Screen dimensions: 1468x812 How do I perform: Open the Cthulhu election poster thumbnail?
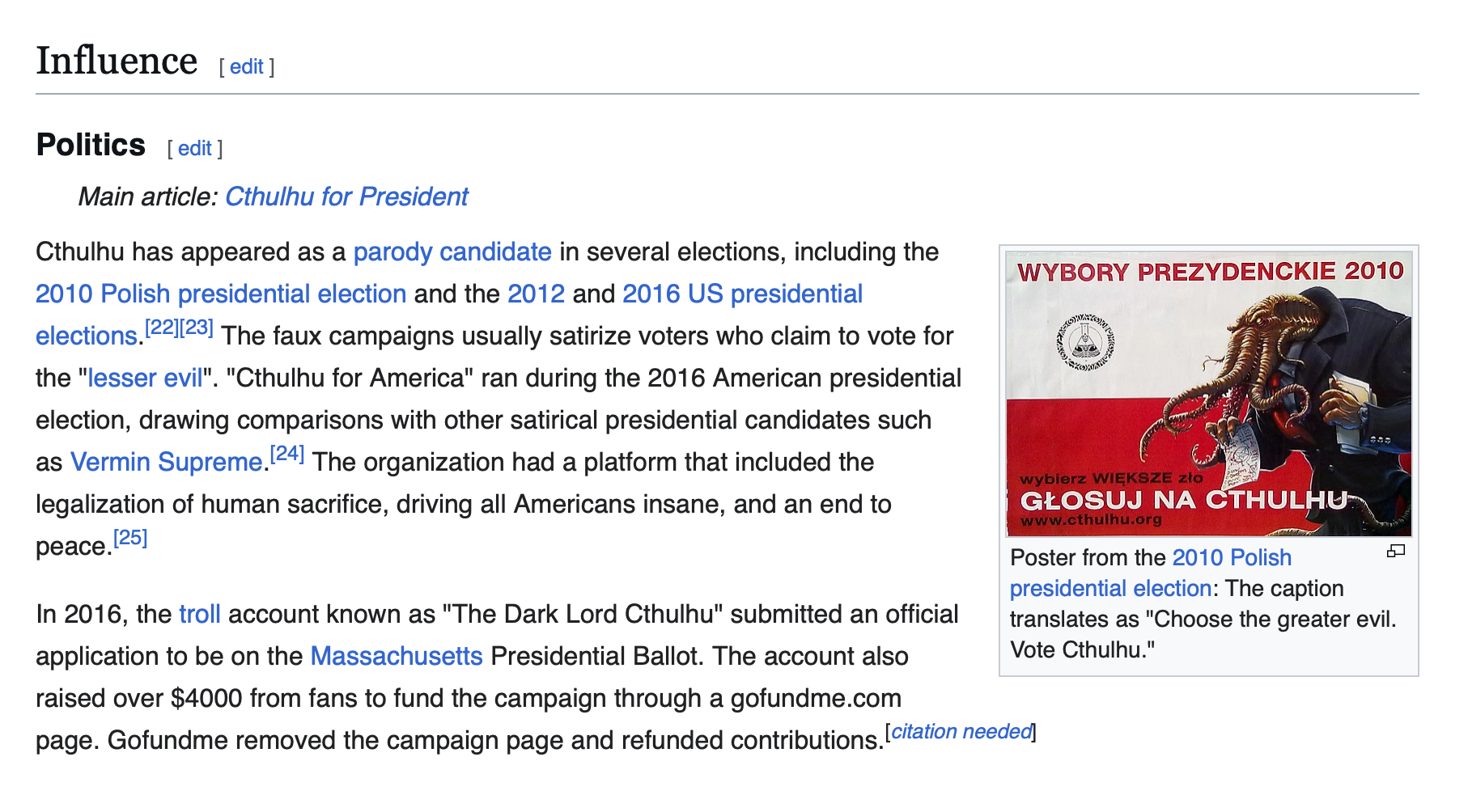click(x=1208, y=393)
